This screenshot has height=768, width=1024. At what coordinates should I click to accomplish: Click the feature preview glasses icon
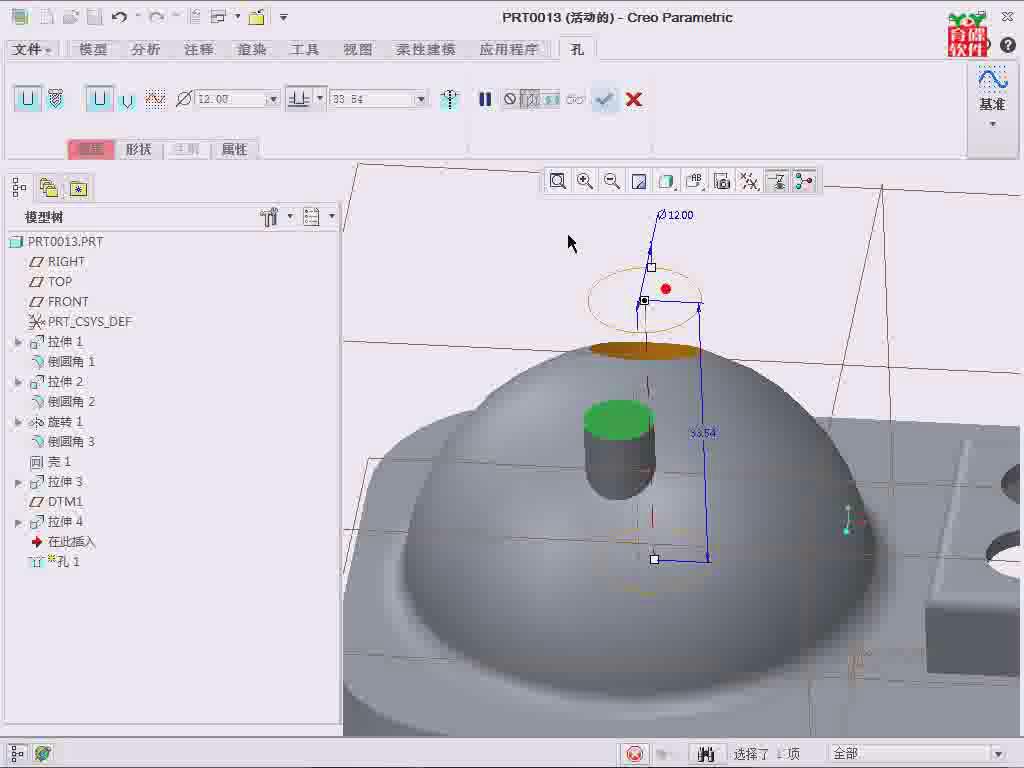pyautogui.click(x=575, y=100)
